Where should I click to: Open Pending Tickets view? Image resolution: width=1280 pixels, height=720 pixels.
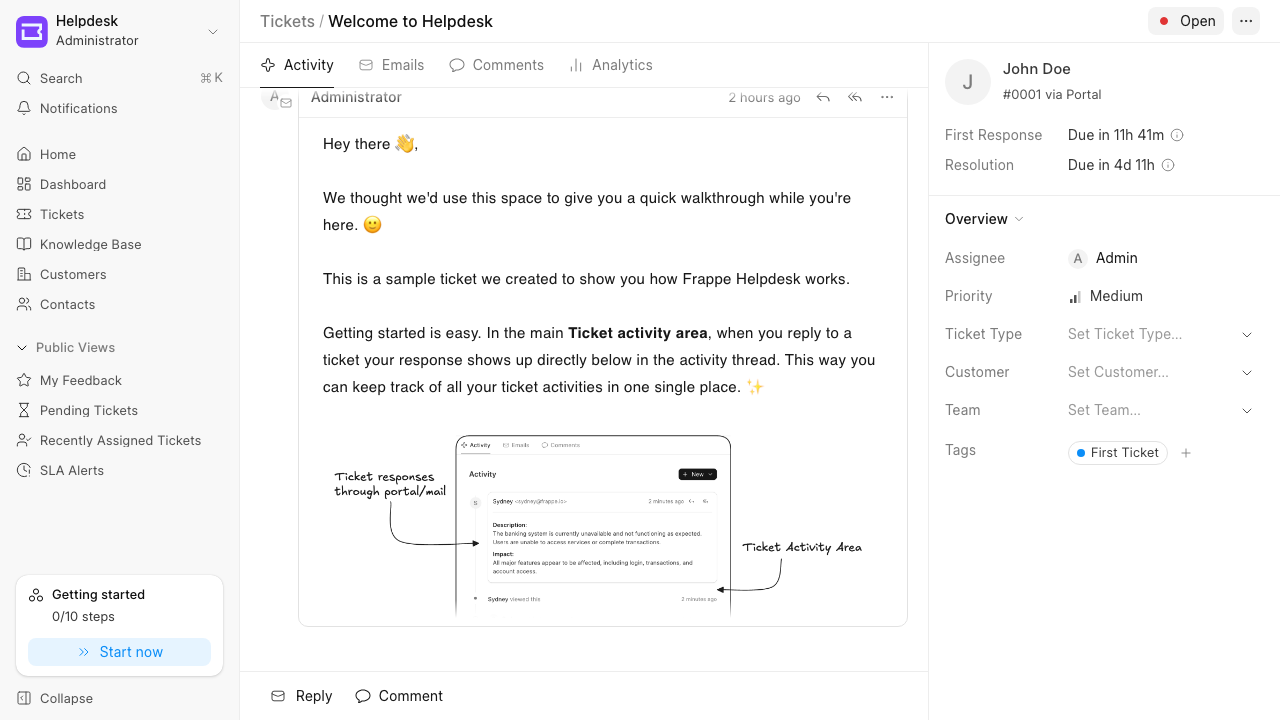click(x=120, y=410)
